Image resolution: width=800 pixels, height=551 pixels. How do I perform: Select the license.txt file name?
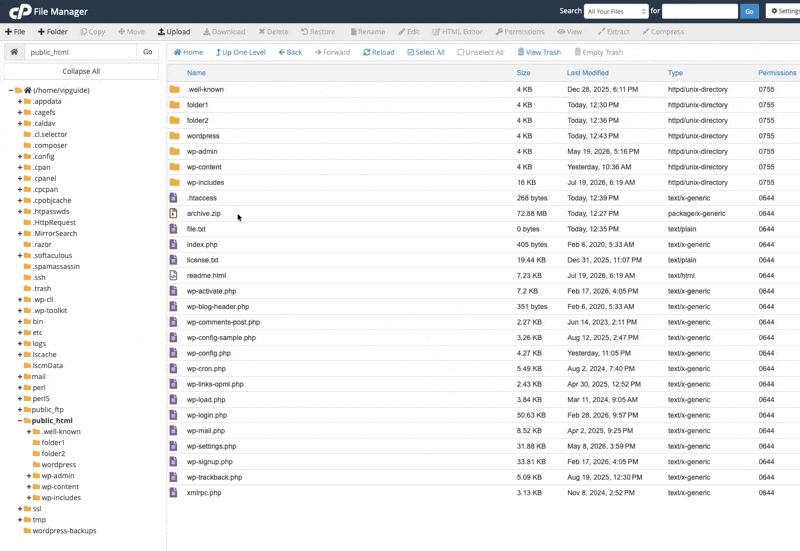coord(203,260)
